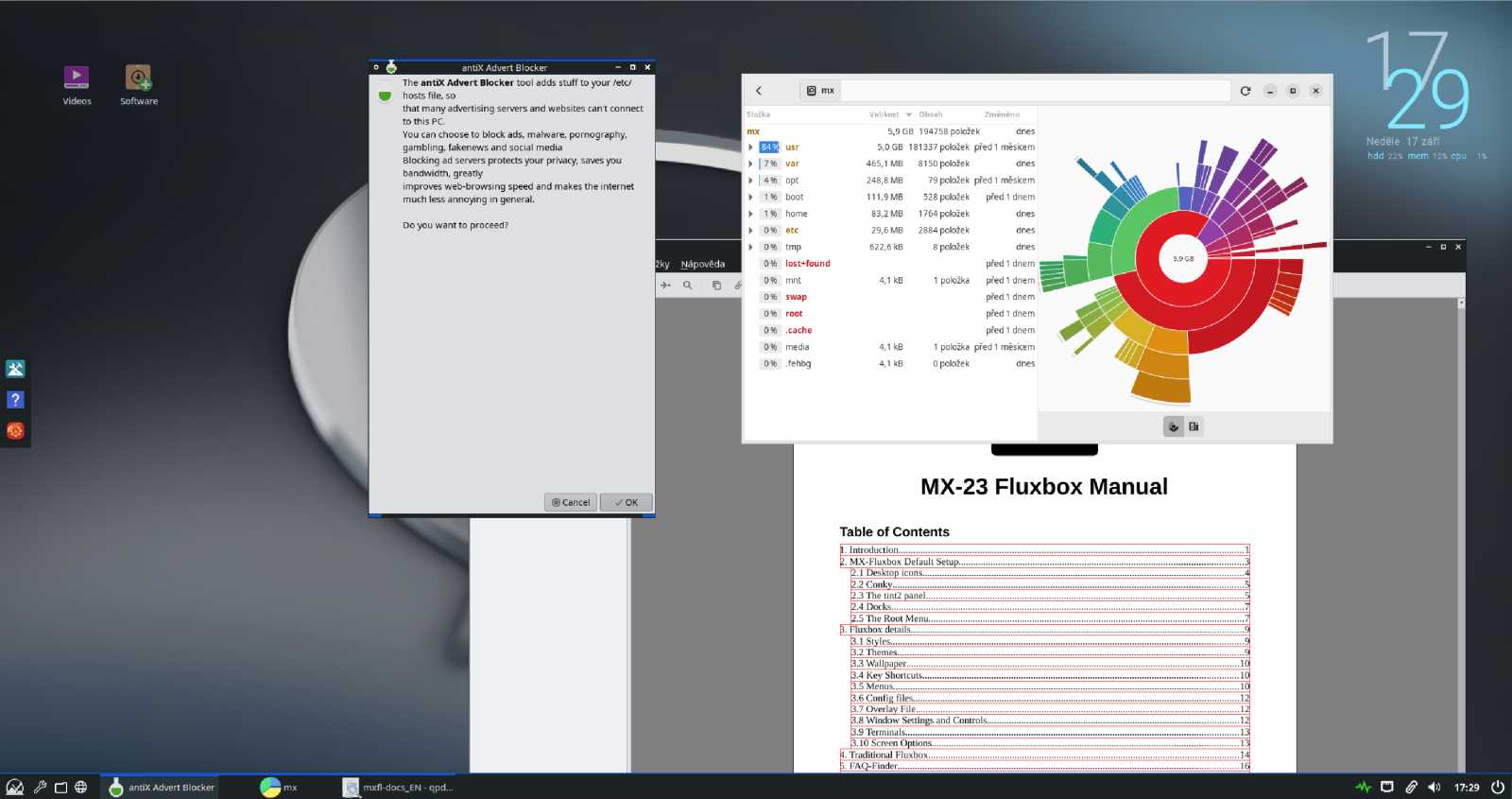Sort by the Velikost column
This screenshot has height=799, width=1512.
pos(888,114)
